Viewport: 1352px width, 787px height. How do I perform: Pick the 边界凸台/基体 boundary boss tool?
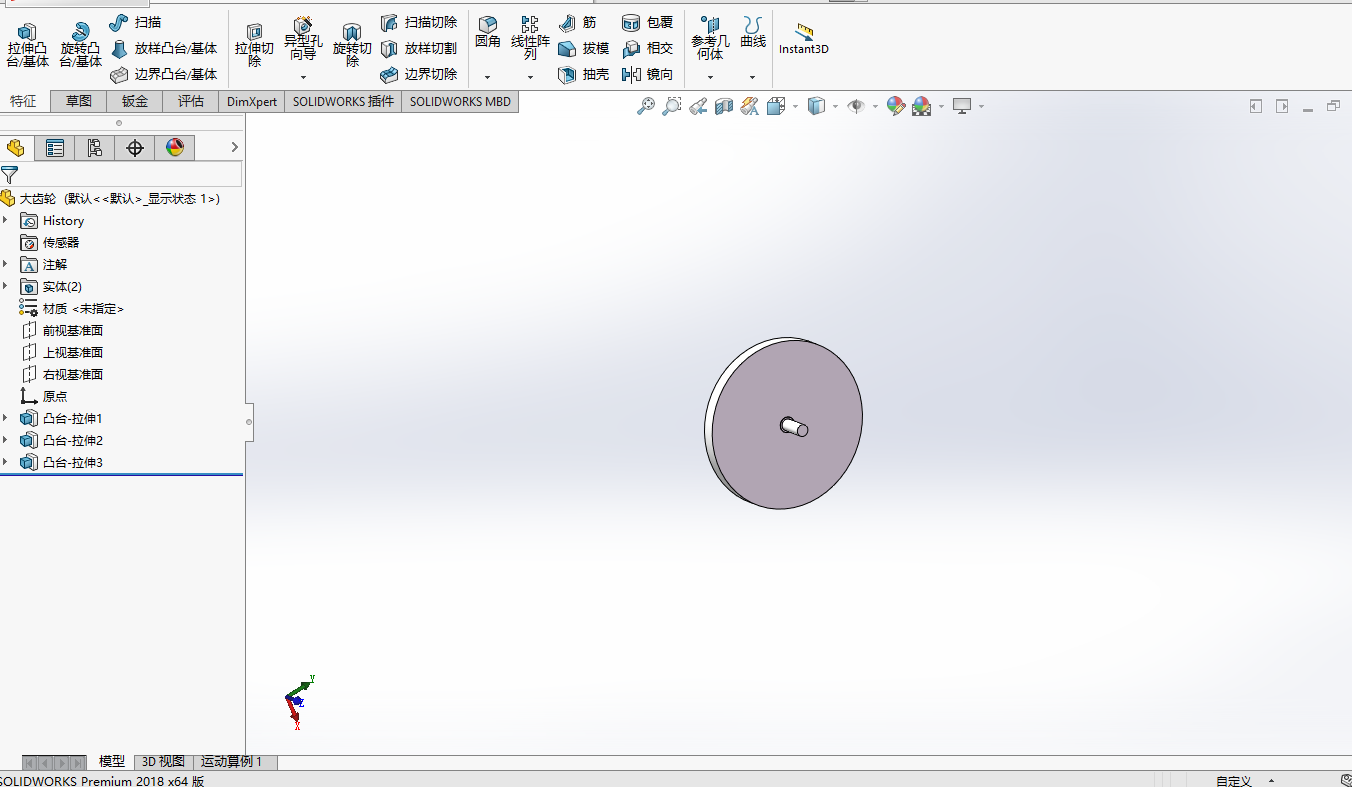(163, 74)
